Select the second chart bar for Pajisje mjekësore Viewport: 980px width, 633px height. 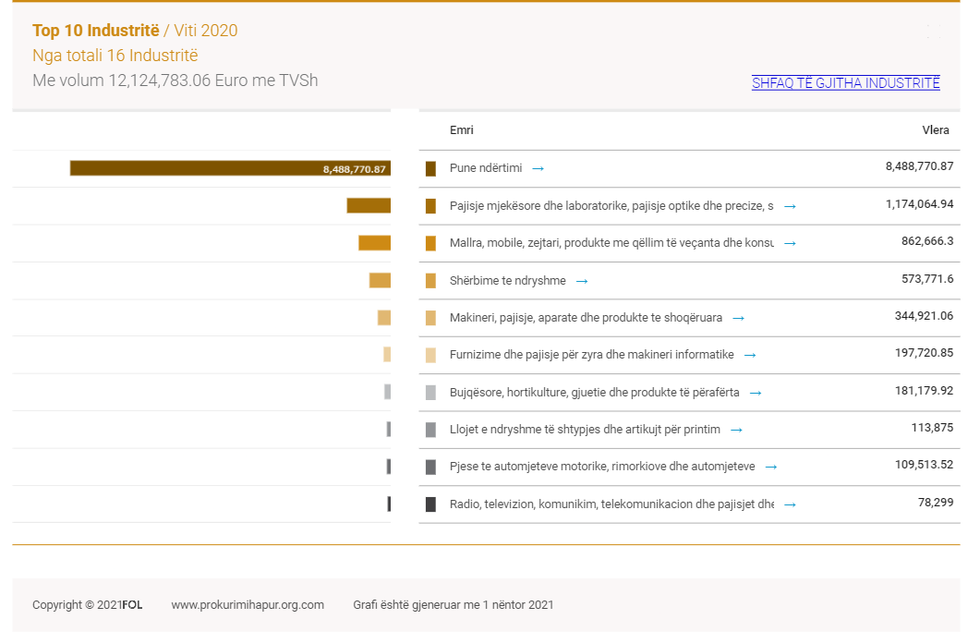click(x=368, y=206)
